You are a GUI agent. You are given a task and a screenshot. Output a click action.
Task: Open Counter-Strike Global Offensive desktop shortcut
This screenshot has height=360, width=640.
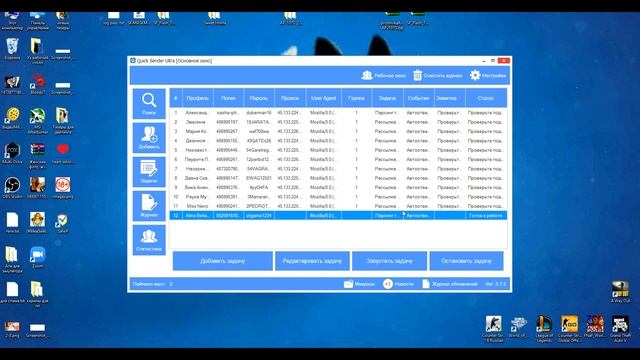pos(569,329)
